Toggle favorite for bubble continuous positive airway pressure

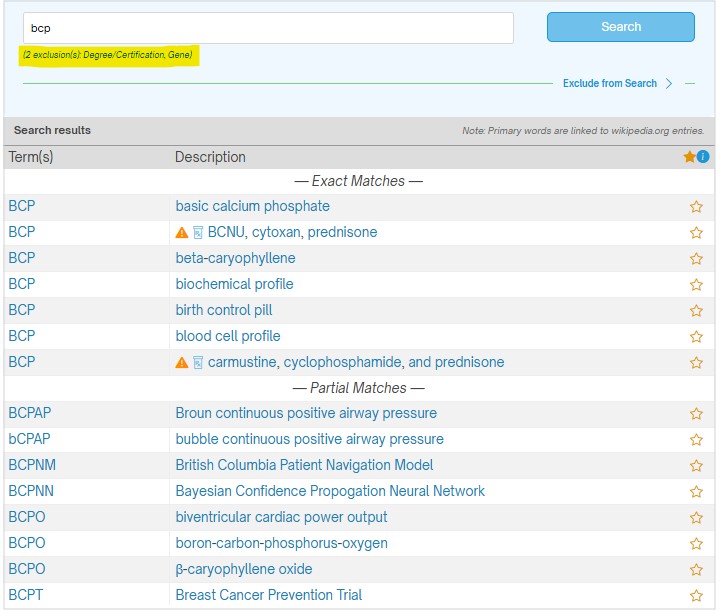click(696, 440)
